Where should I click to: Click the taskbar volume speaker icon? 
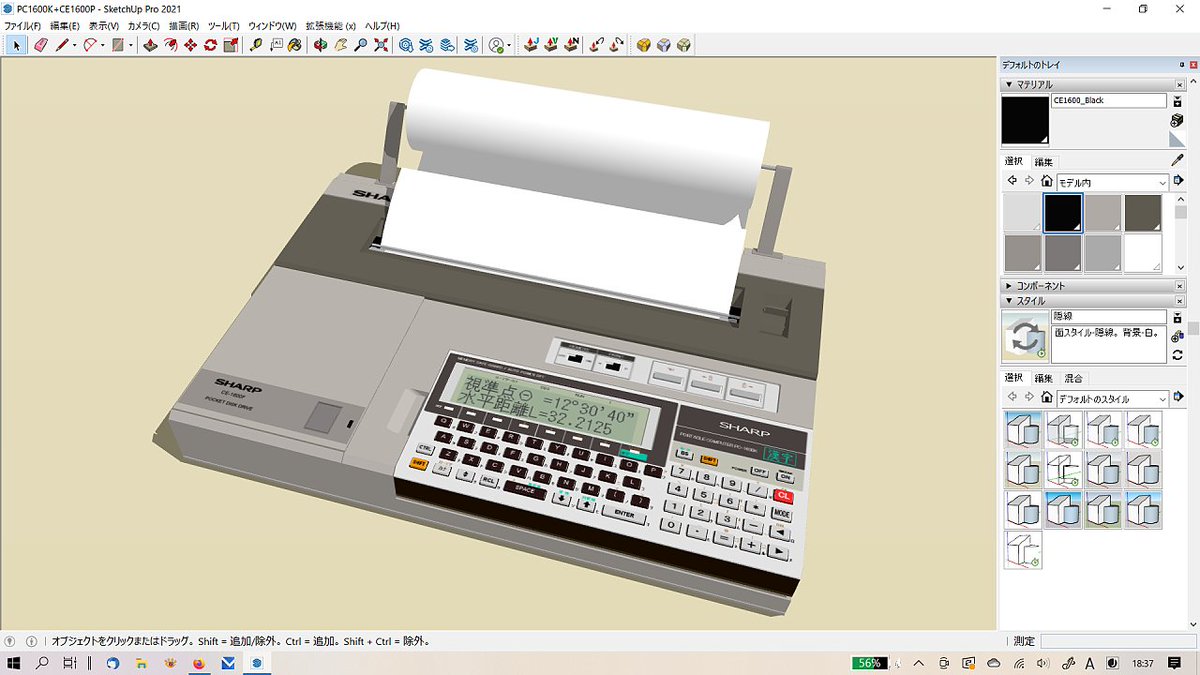pyautogui.click(x=1041, y=663)
